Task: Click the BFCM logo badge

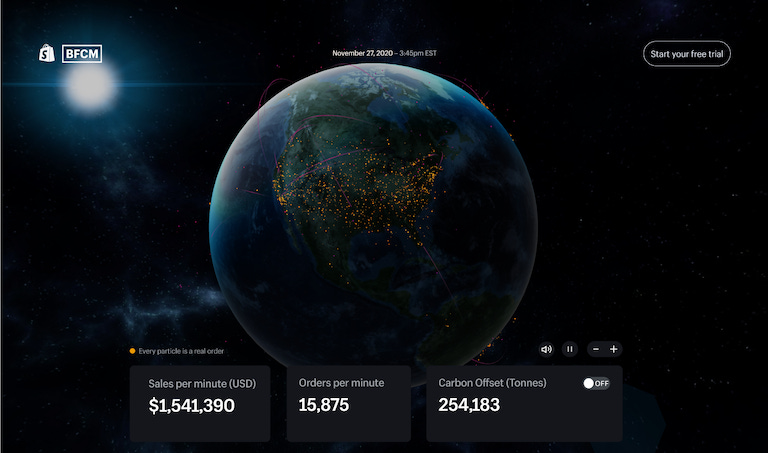Action: [82, 53]
